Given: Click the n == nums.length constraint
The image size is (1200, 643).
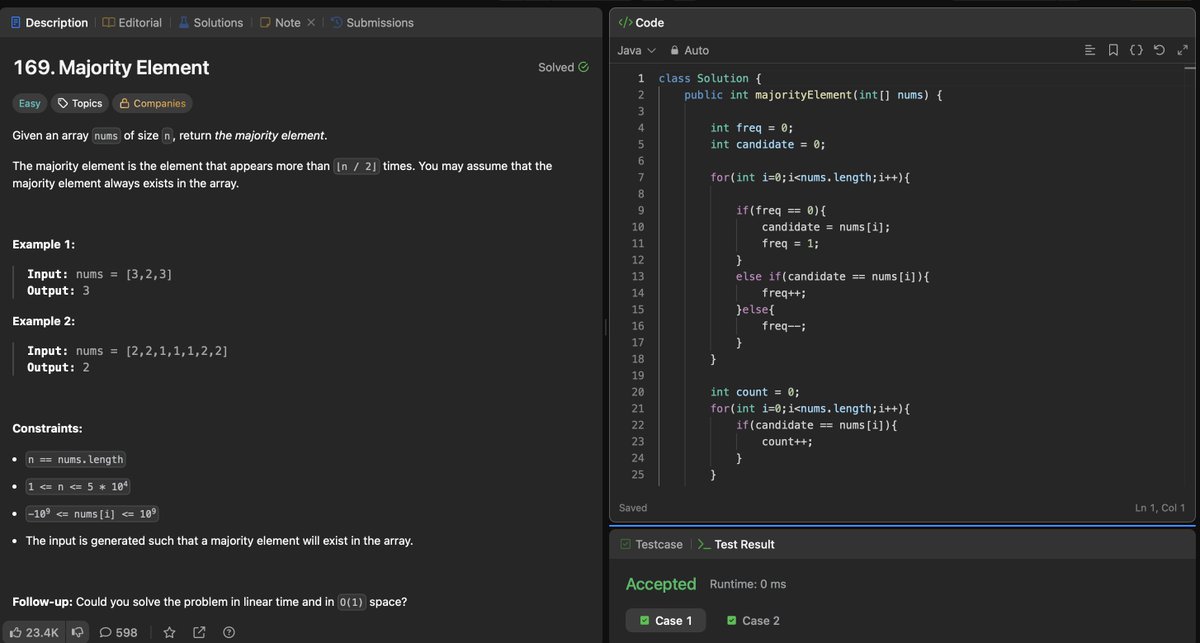Looking at the screenshot, I should tap(75, 460).
